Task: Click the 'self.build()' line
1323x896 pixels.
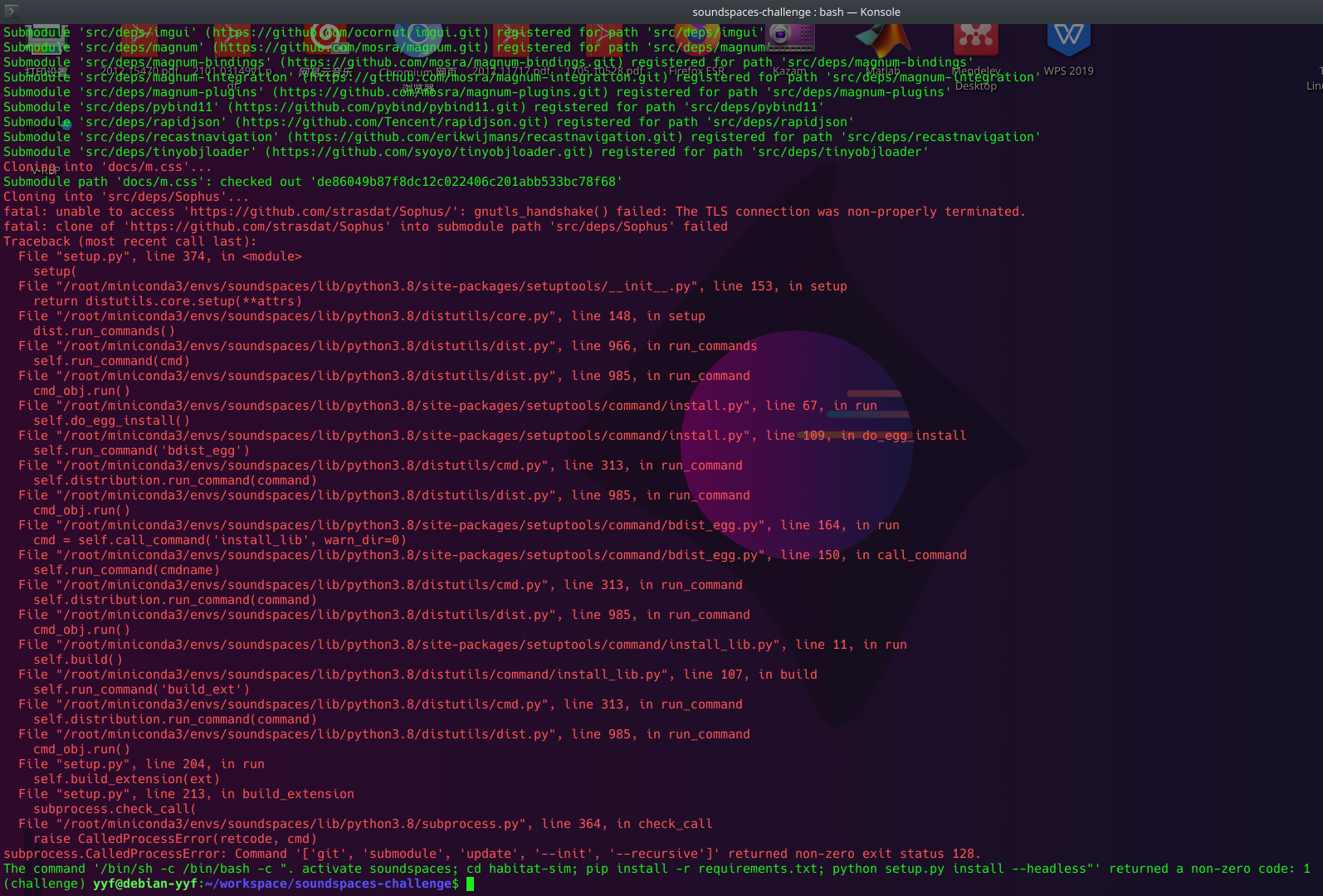Action: pyautogui.click(x=78, y=660)
